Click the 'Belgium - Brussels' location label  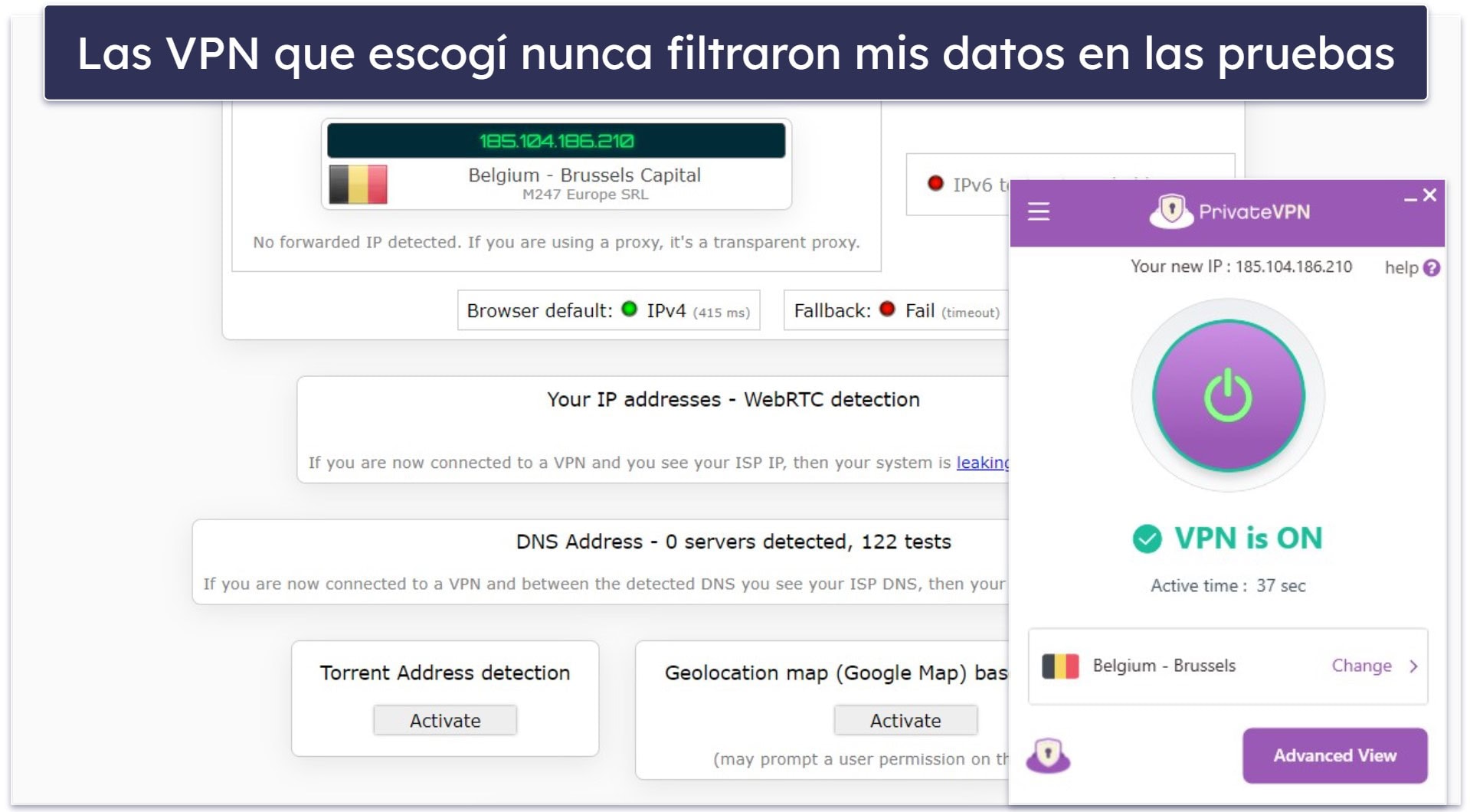[x=1164, y=666]
